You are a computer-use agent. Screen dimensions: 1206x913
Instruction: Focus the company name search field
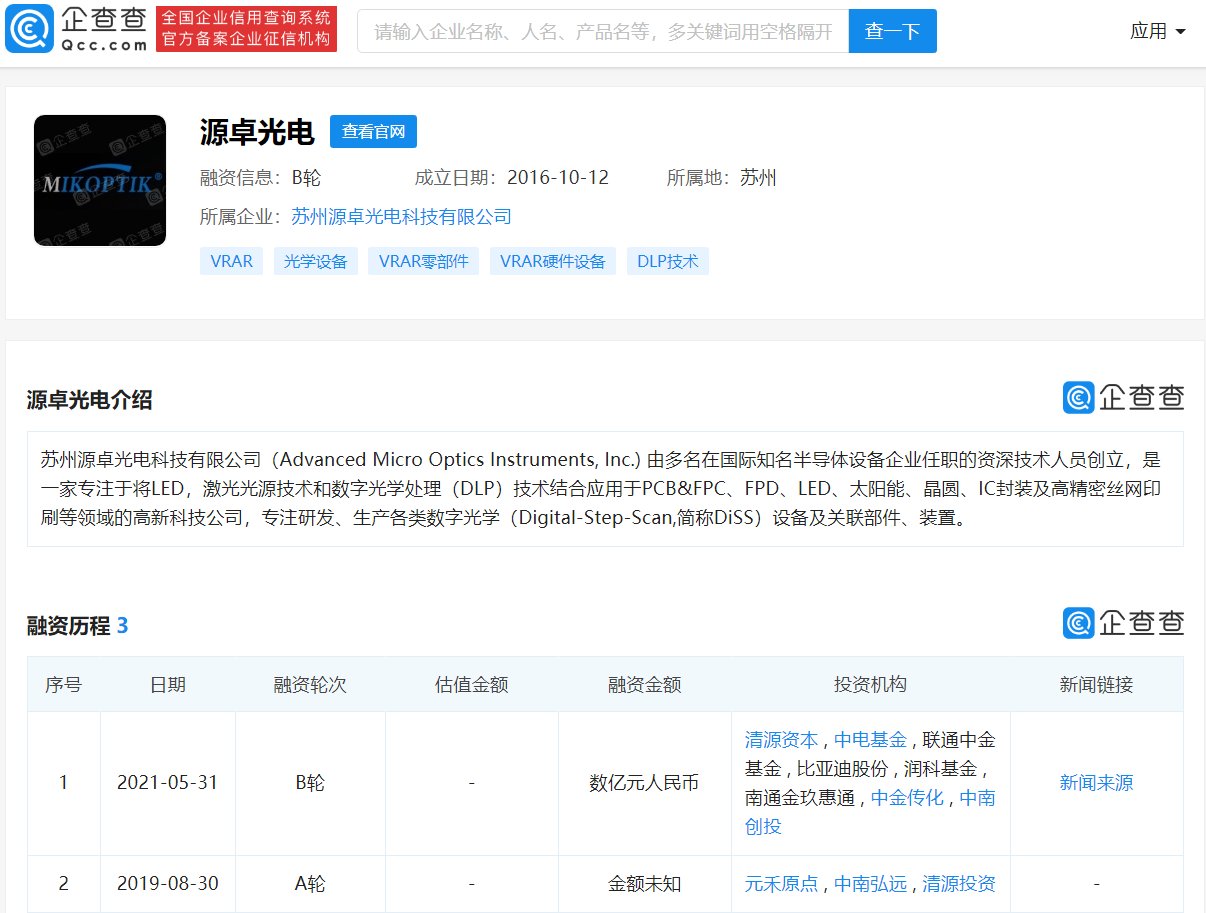602,31
